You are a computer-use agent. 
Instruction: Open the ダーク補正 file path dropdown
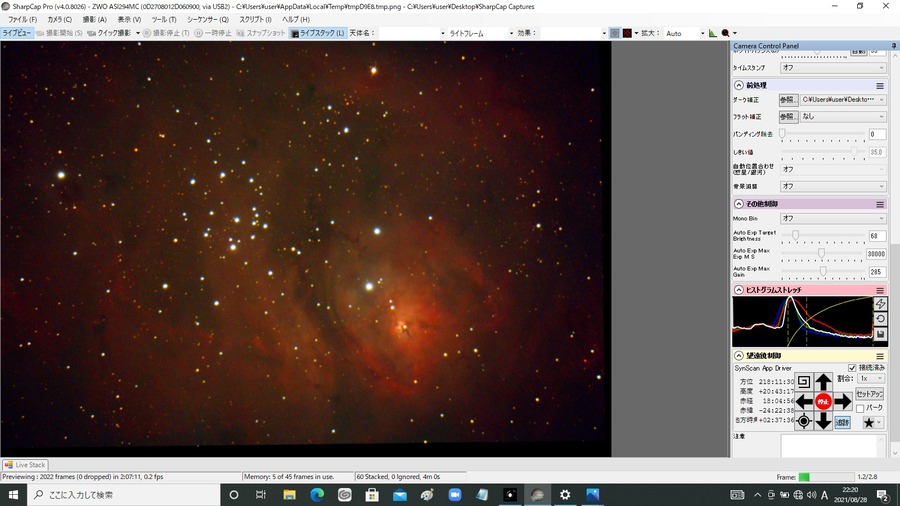pyautogui.click(x=843, y=100)
